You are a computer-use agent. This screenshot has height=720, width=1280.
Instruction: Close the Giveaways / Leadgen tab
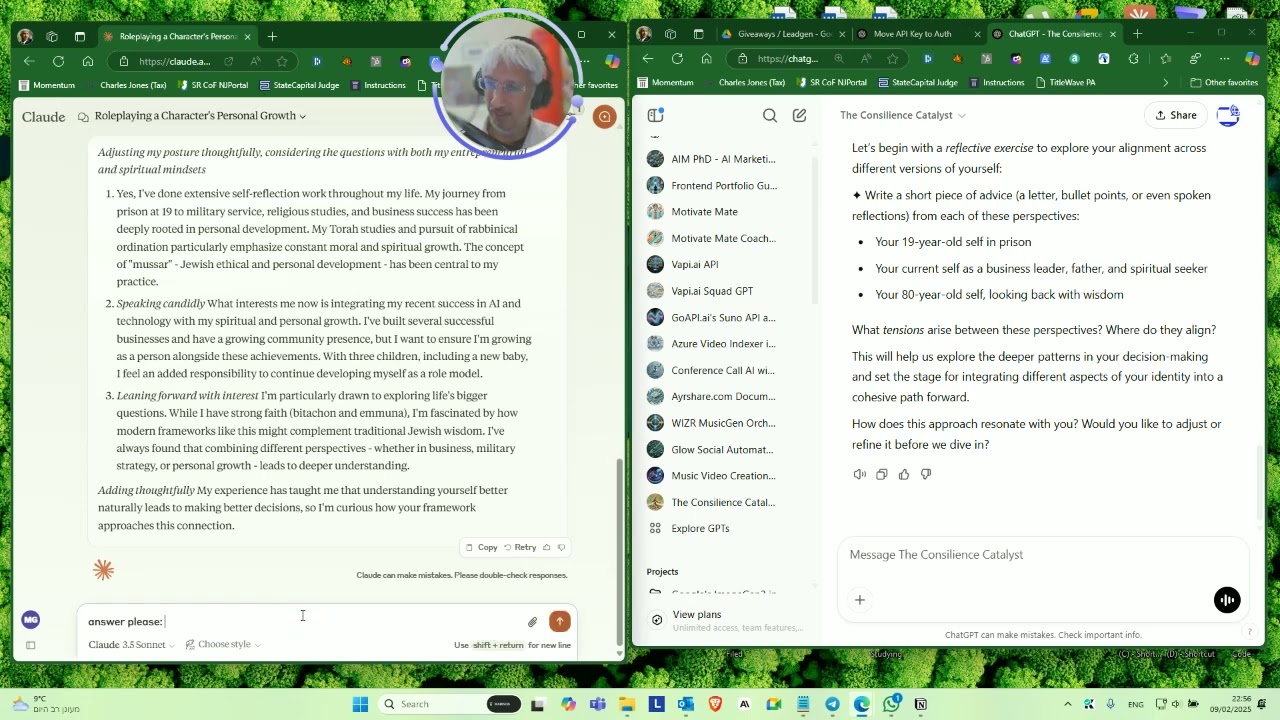coord(842,34)
